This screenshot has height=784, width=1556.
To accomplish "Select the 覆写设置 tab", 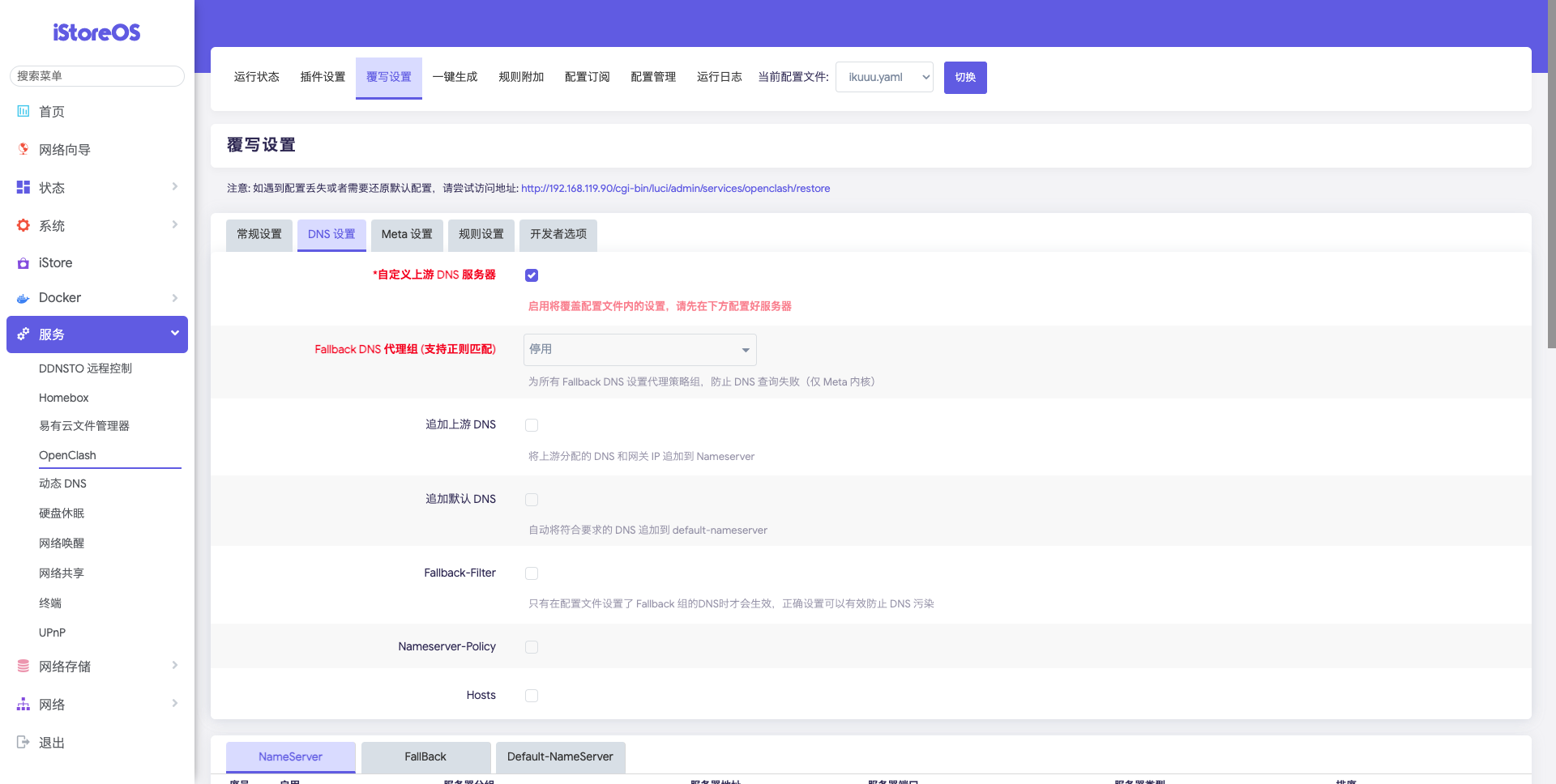I will (389, 77).
